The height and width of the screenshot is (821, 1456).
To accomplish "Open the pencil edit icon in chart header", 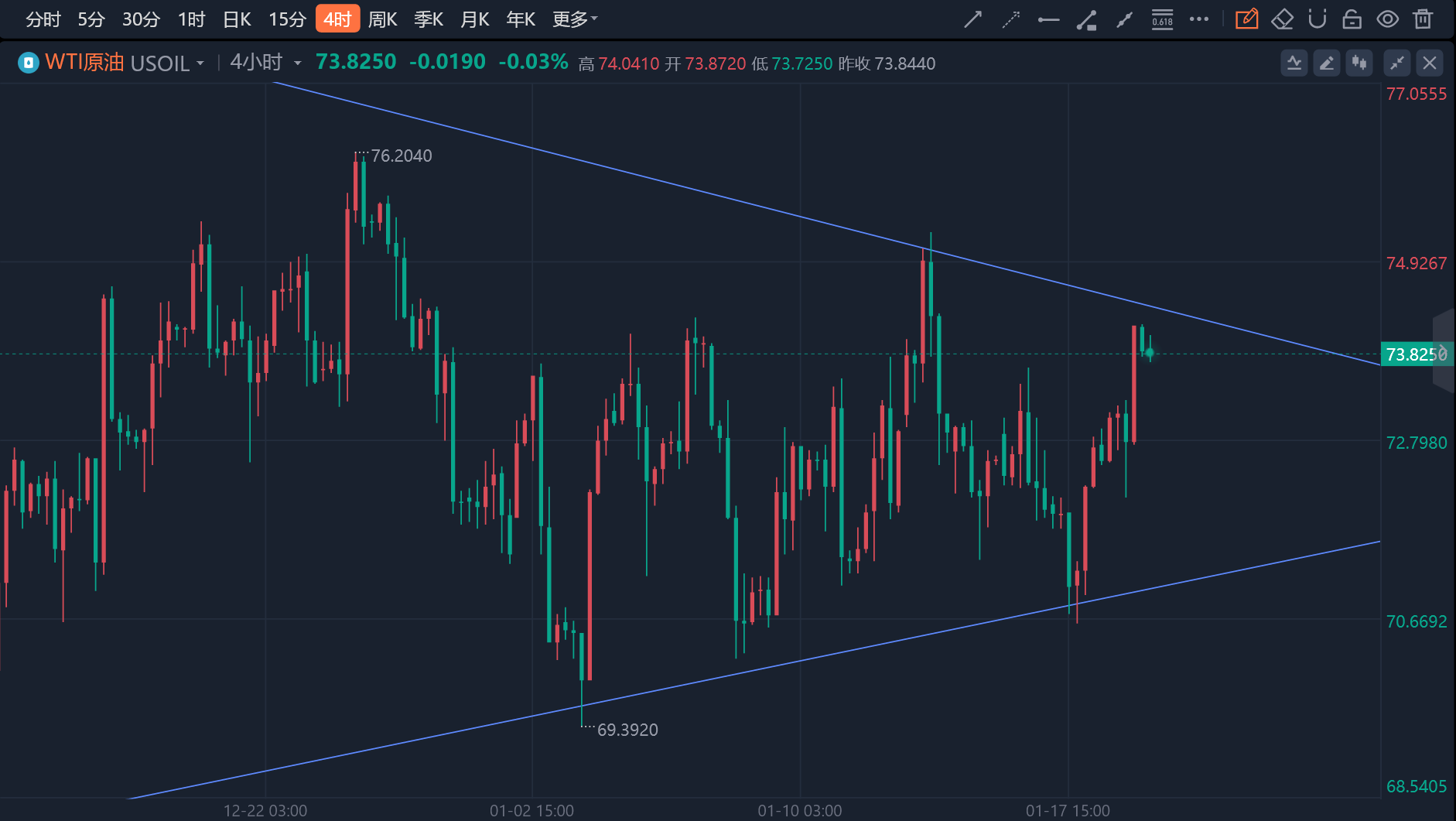I will point(1327,63).
